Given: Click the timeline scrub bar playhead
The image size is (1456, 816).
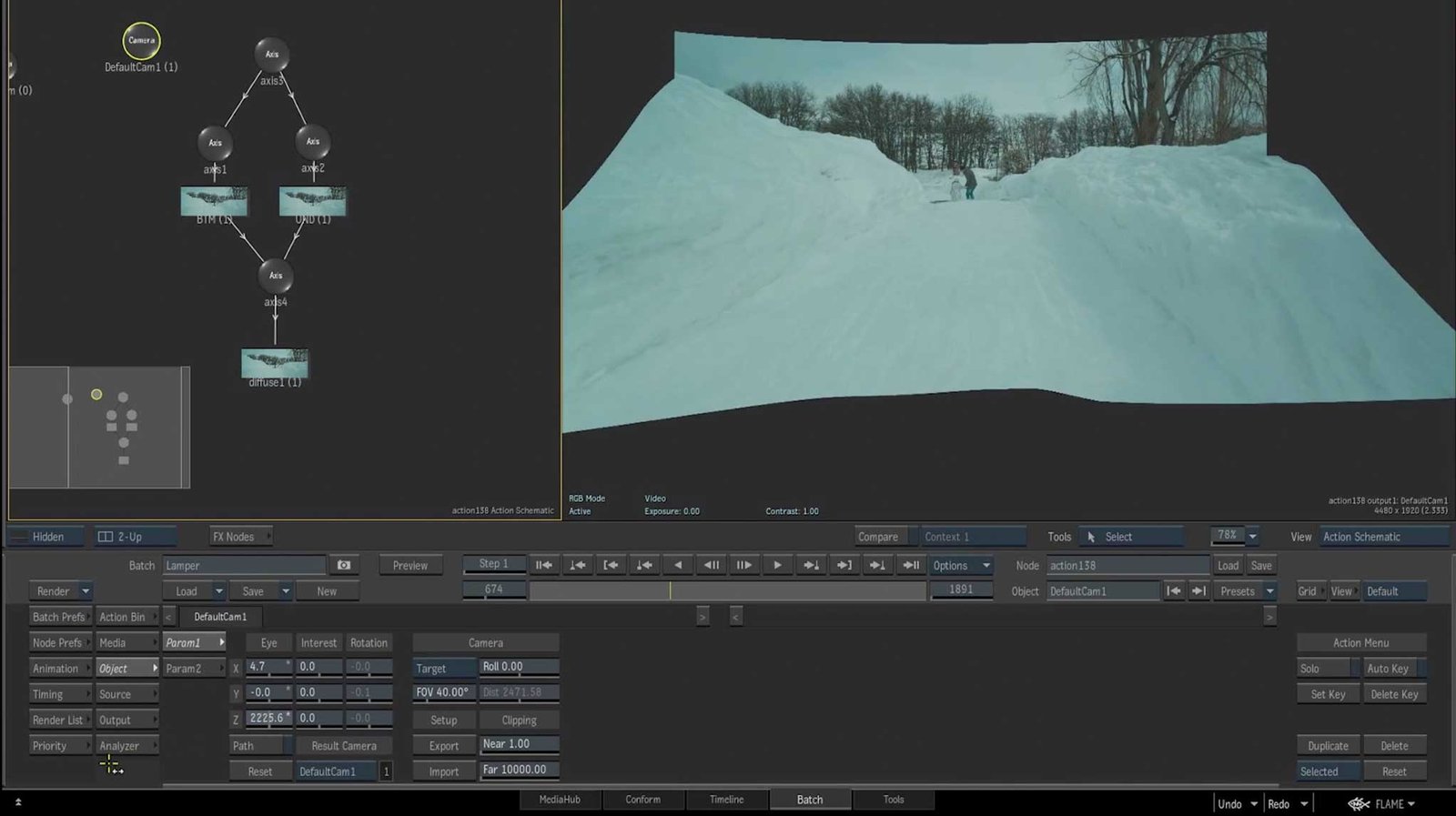Looking at the screenshot, I should point(671,591).
